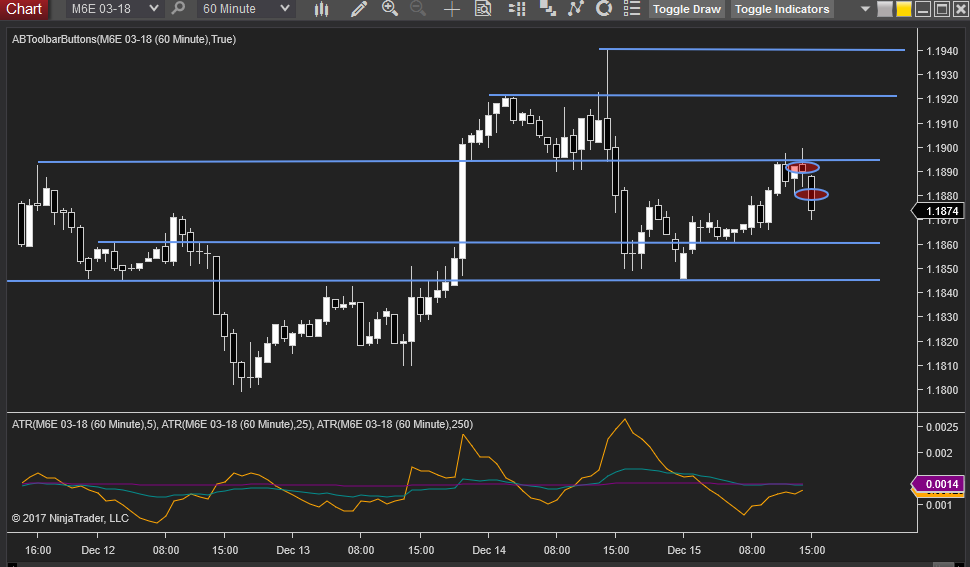The image size is (970, 567).
Task: Click the purple 0.0014 ATR value marker
Action: 940,484
